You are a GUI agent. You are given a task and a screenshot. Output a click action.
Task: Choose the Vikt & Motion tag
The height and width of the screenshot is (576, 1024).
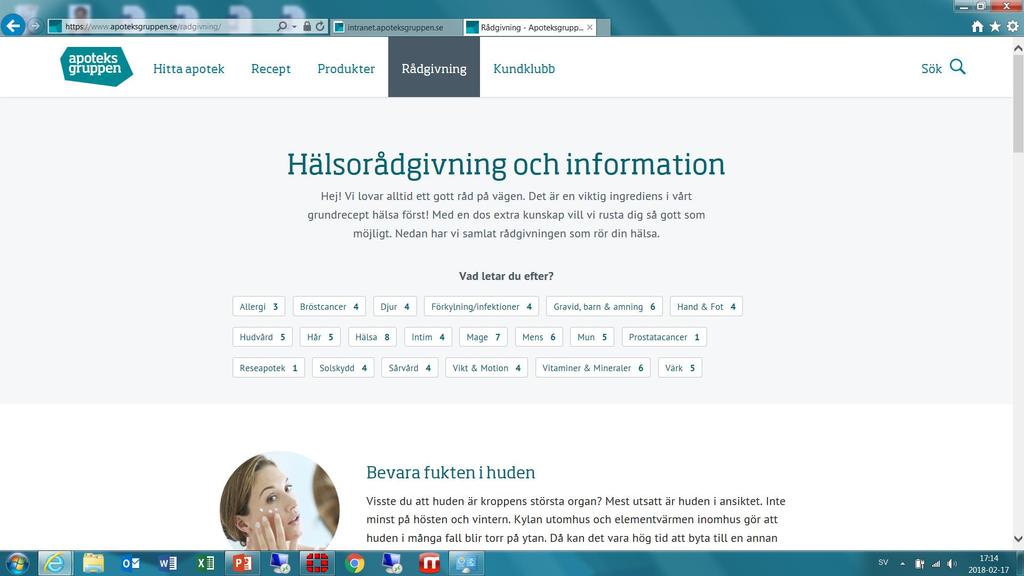point(487,368)
